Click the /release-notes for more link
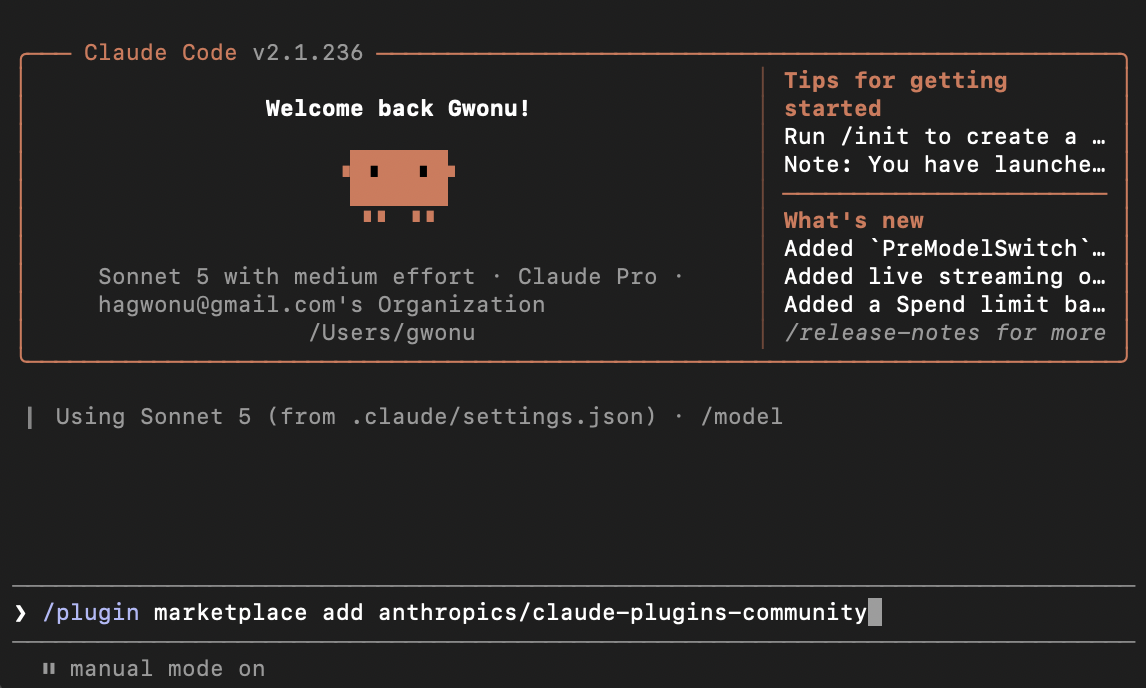The height and width of the screenshot is (688, 1146). pyautogui.click(x=944, y=333)
